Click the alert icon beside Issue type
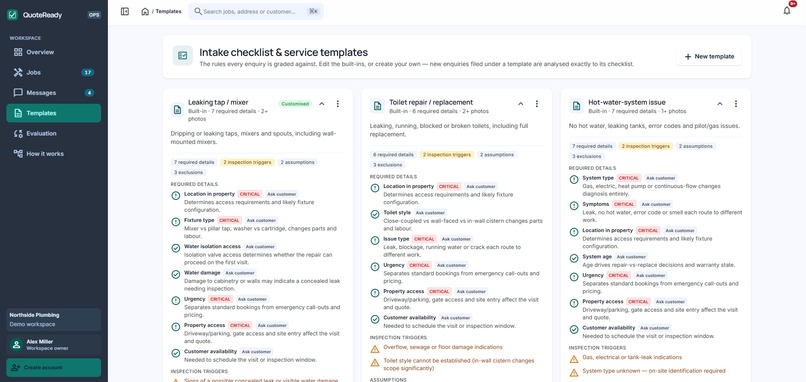The image size is (806, 382). (x=375, y=241)
